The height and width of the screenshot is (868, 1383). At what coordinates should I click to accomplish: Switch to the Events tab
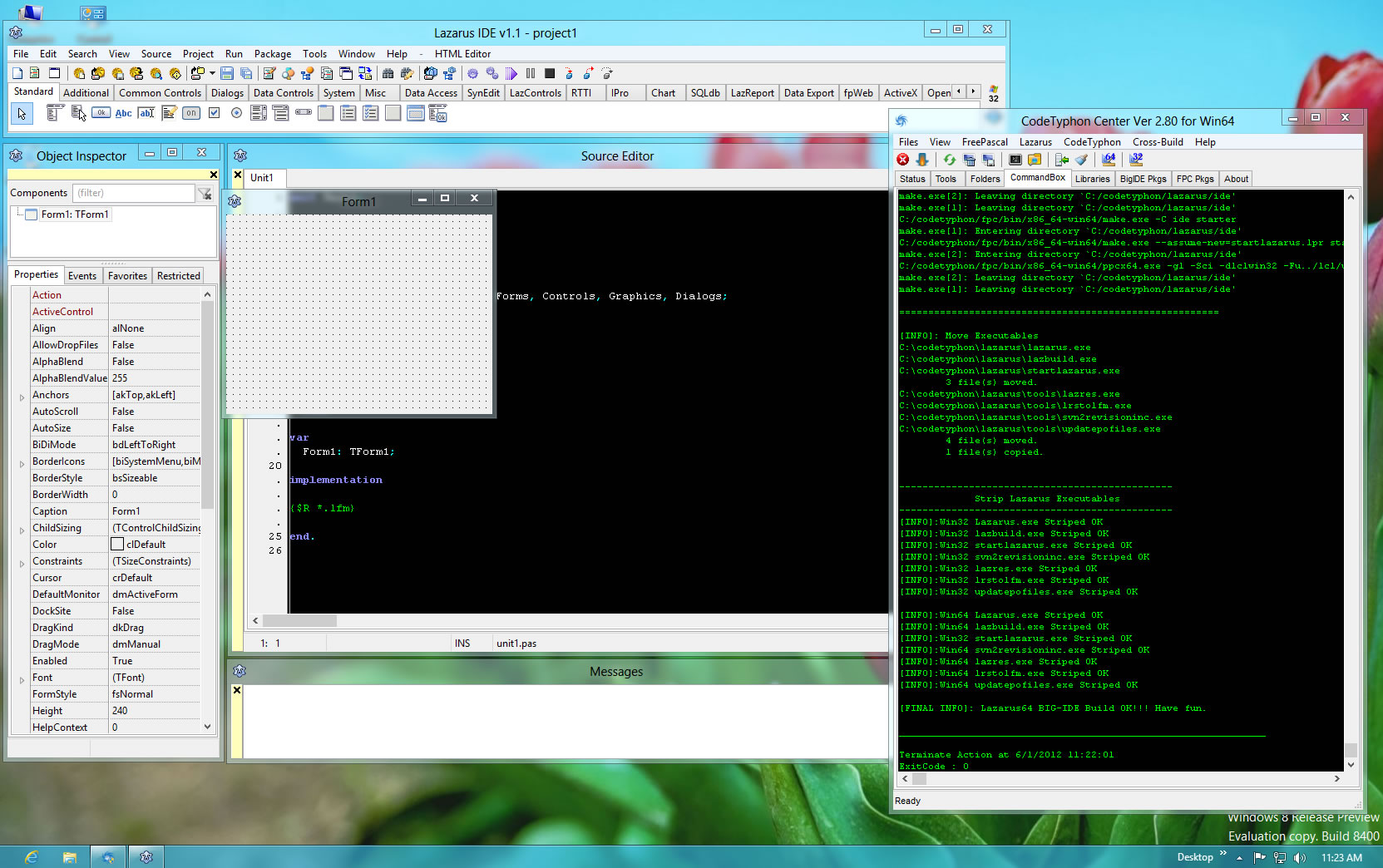pos(82,276)
